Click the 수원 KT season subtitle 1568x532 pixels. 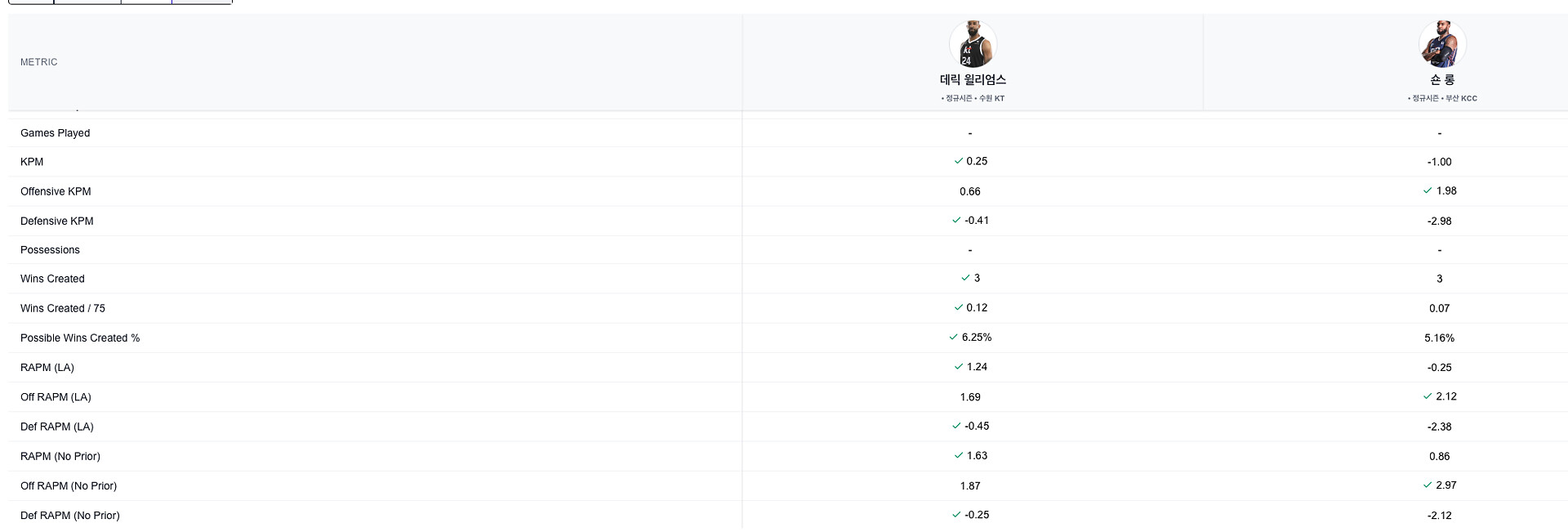pos(973,98)
